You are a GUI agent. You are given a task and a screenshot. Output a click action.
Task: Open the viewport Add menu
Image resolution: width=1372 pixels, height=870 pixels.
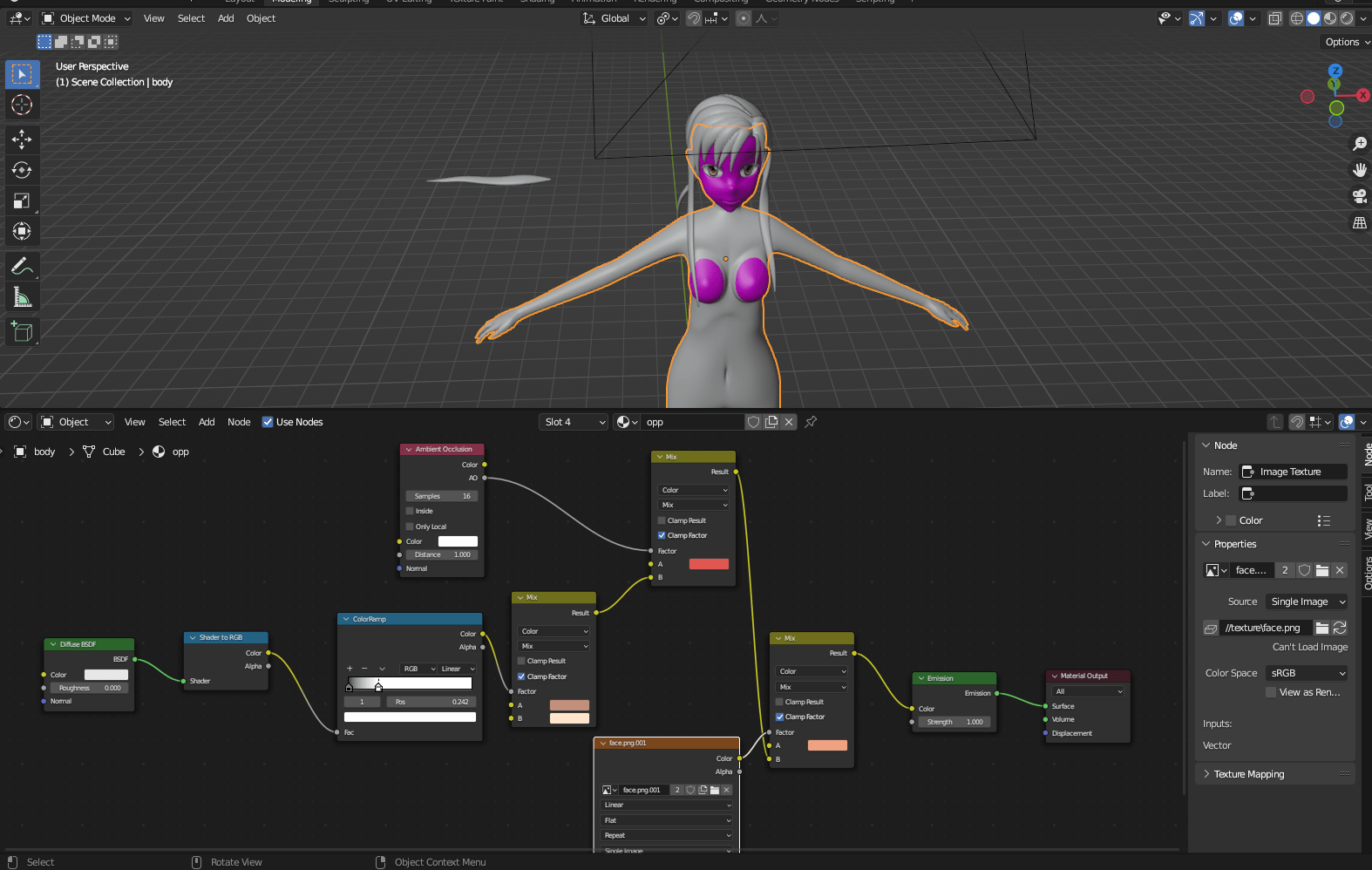(x=226, y=18)
